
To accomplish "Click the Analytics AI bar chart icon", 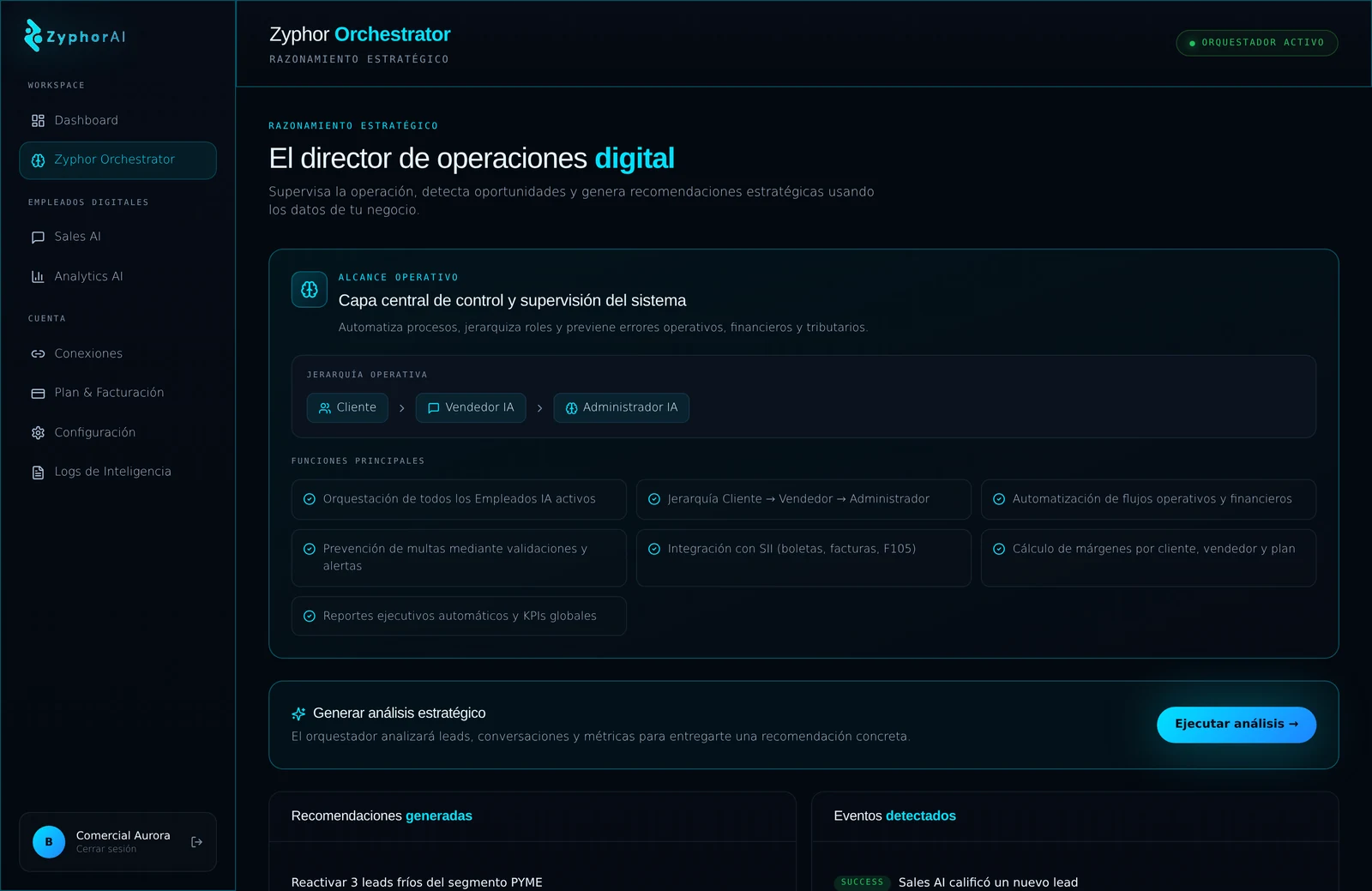I will 38,277.
